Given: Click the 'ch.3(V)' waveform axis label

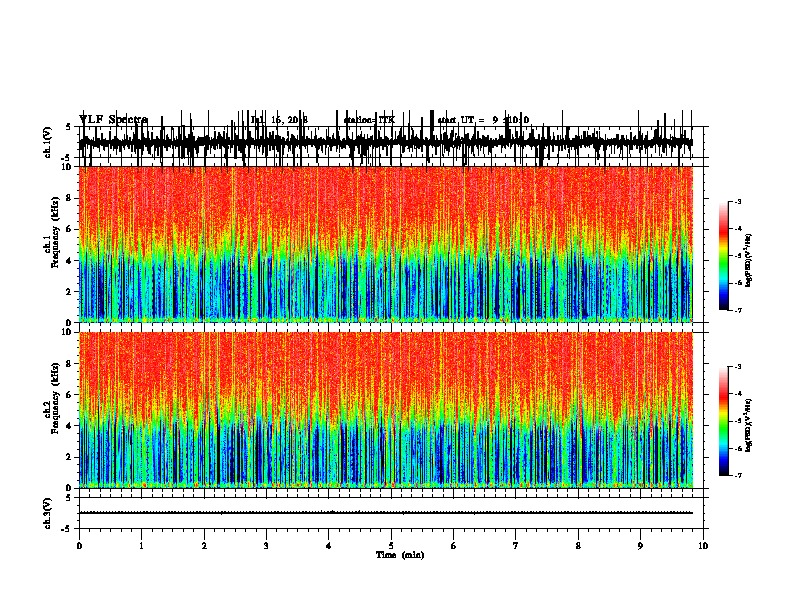Looking at the screenshot, I should coord(48,513).
